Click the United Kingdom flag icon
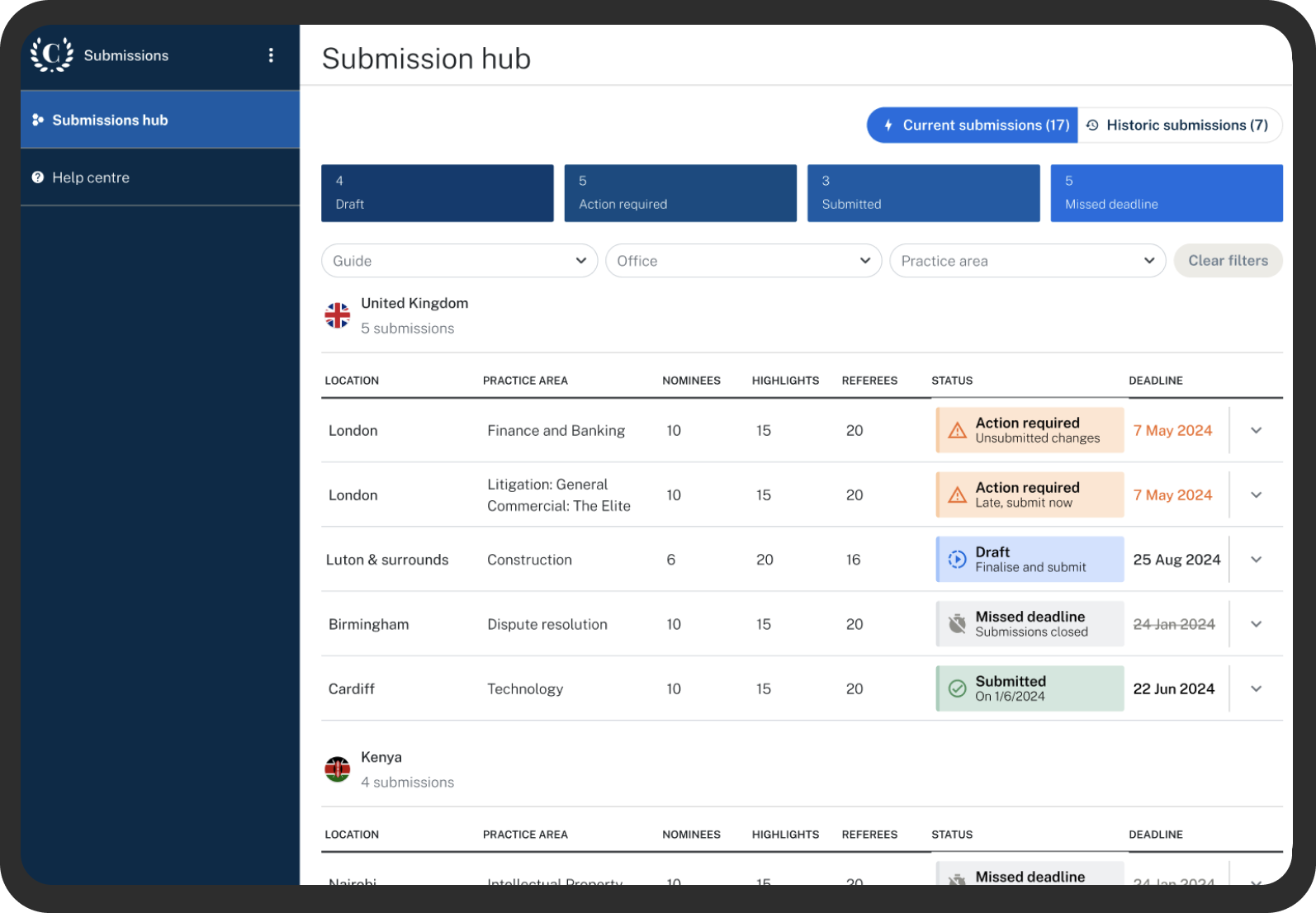The height and width of the screenshot is (913, 1316). click(x=337, y=315)
